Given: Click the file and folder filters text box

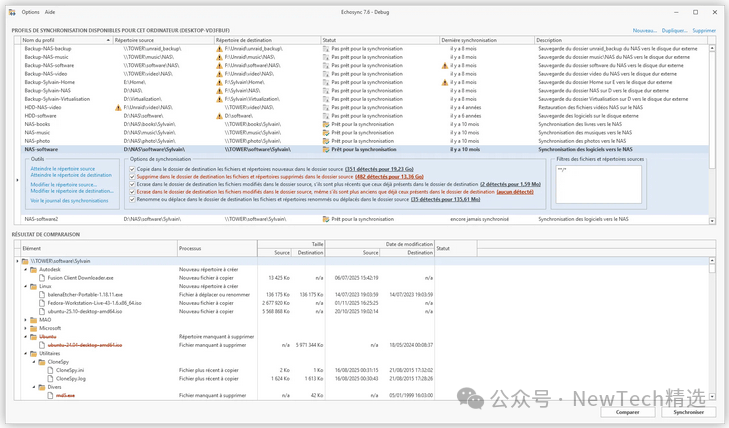Looking at the screenshot, I should tap(598, 185).
